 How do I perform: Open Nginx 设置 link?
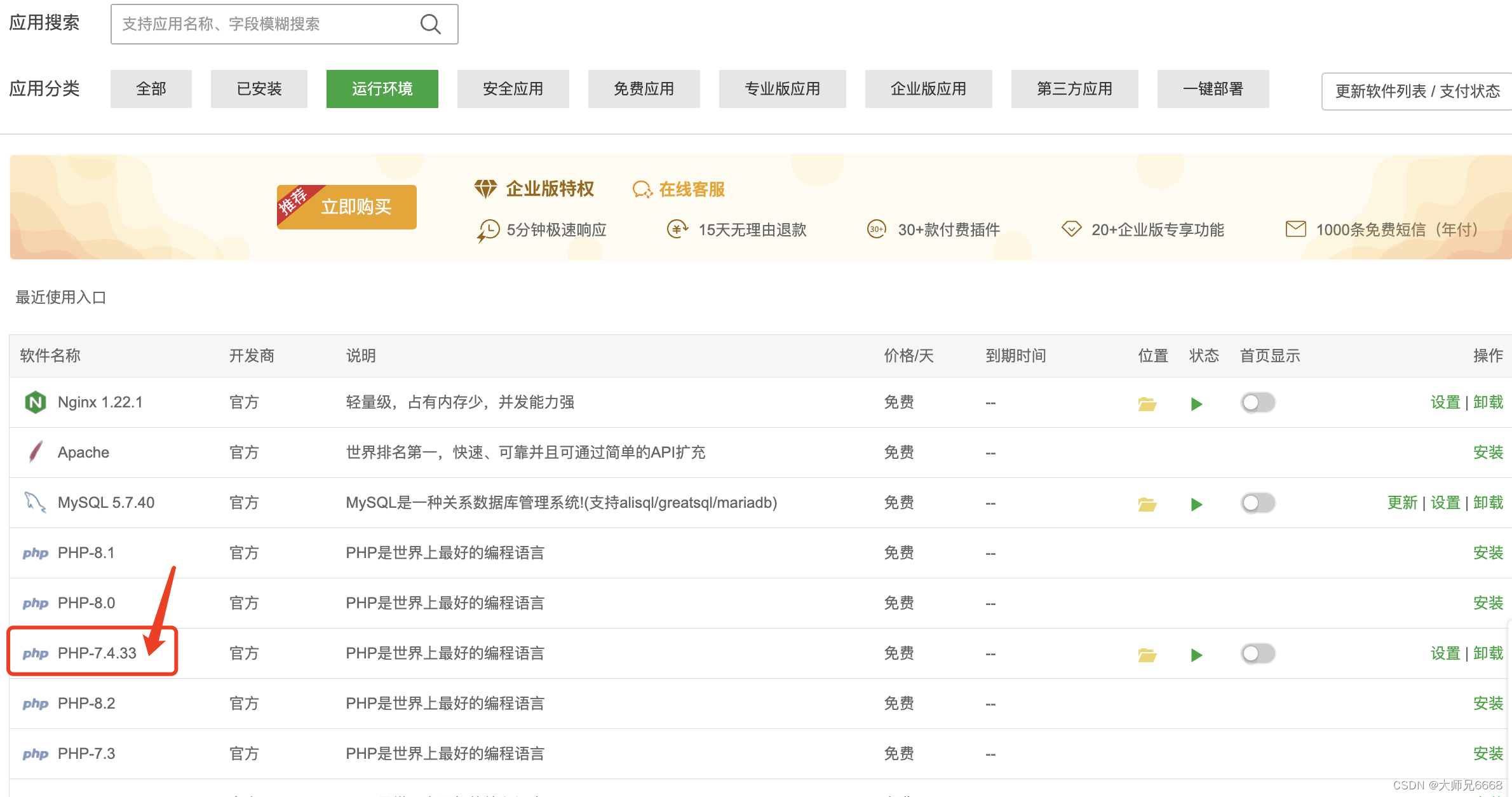[1445, 402]
